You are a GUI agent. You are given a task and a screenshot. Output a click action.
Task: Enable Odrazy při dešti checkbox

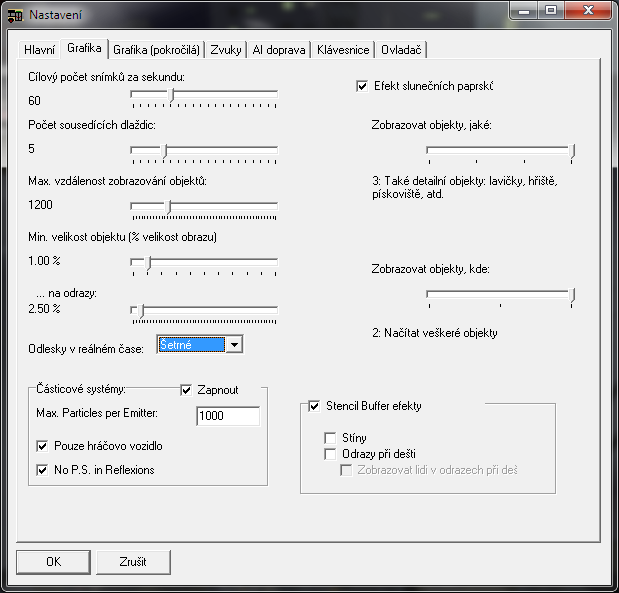(x=330, y=454)
